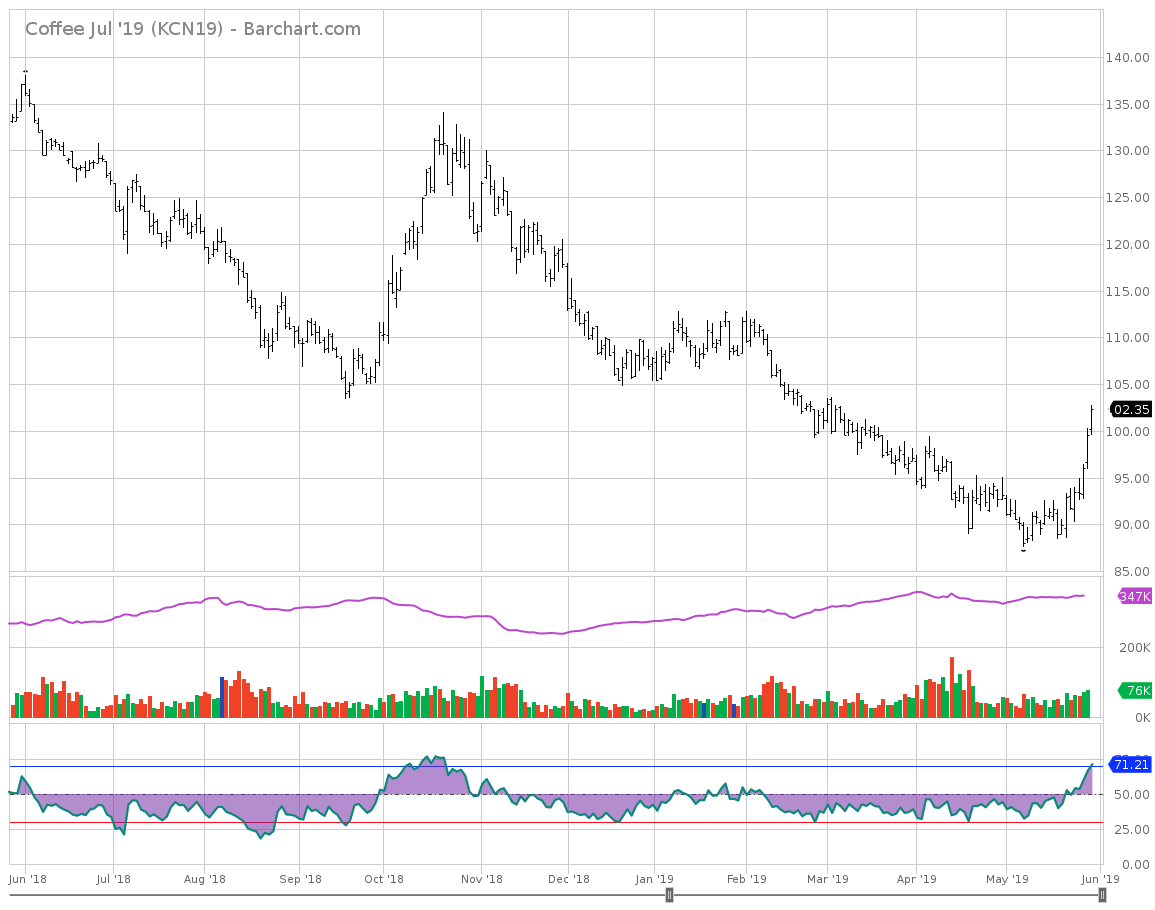Click the open interest label 347K
Viewport: 1155px width, 910px height.
[1134, 596]
